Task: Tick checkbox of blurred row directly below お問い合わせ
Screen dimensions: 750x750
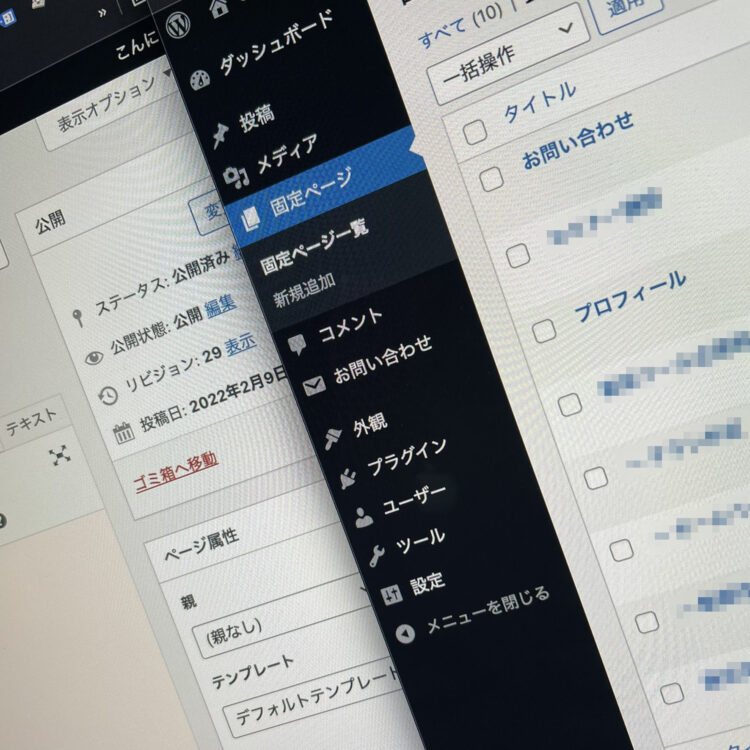Action: click(518, 255)
